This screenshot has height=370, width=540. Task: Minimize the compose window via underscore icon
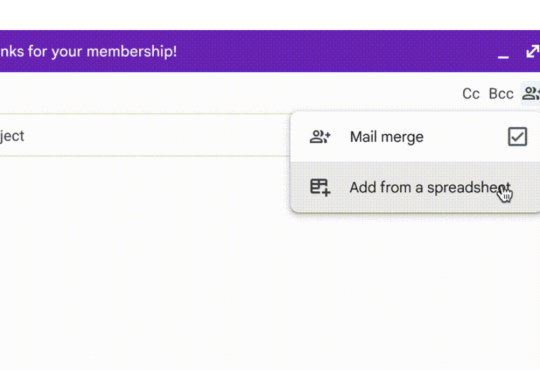(503, 56)
